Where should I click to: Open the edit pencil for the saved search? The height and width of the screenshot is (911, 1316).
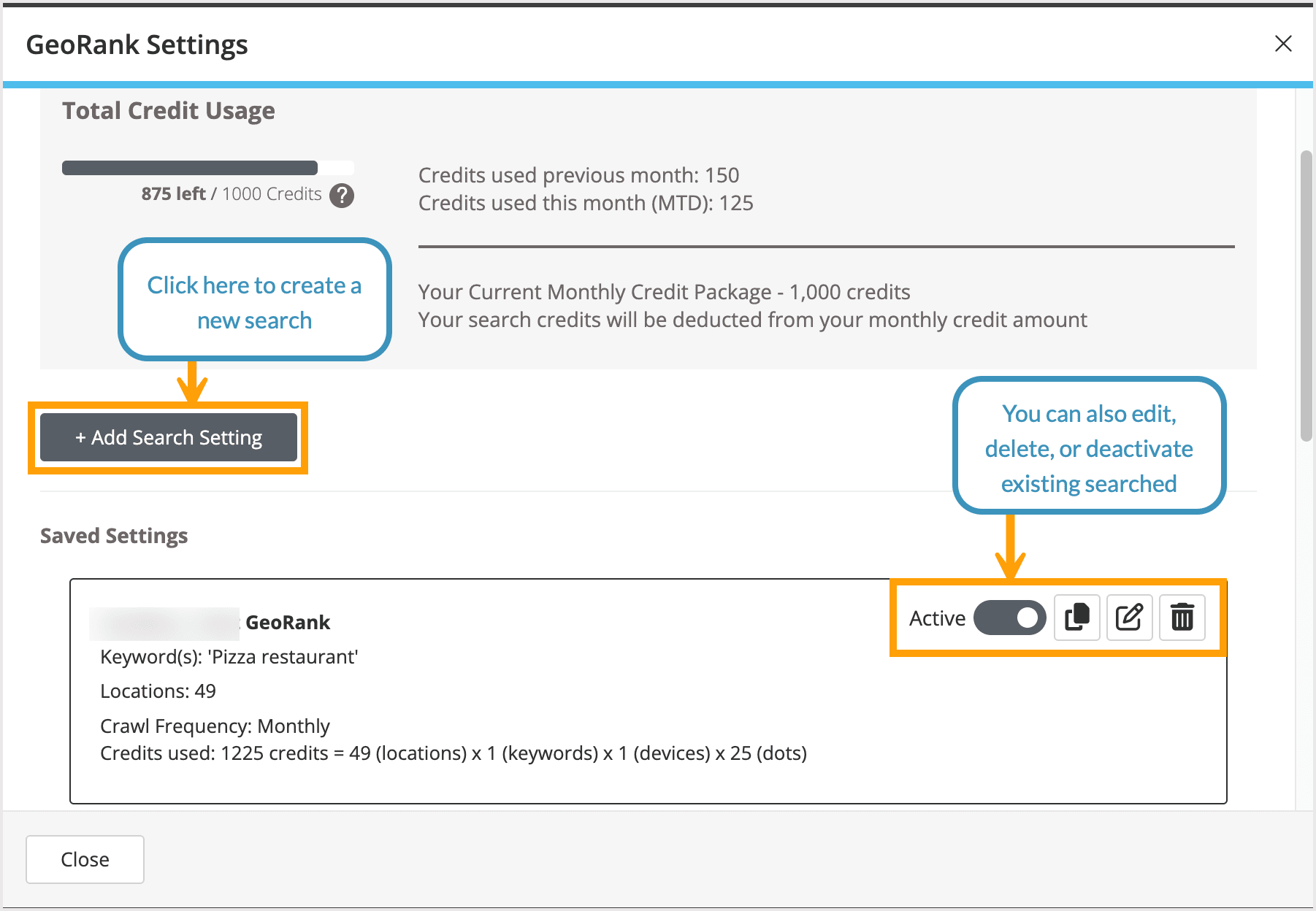pos(1129,618)
